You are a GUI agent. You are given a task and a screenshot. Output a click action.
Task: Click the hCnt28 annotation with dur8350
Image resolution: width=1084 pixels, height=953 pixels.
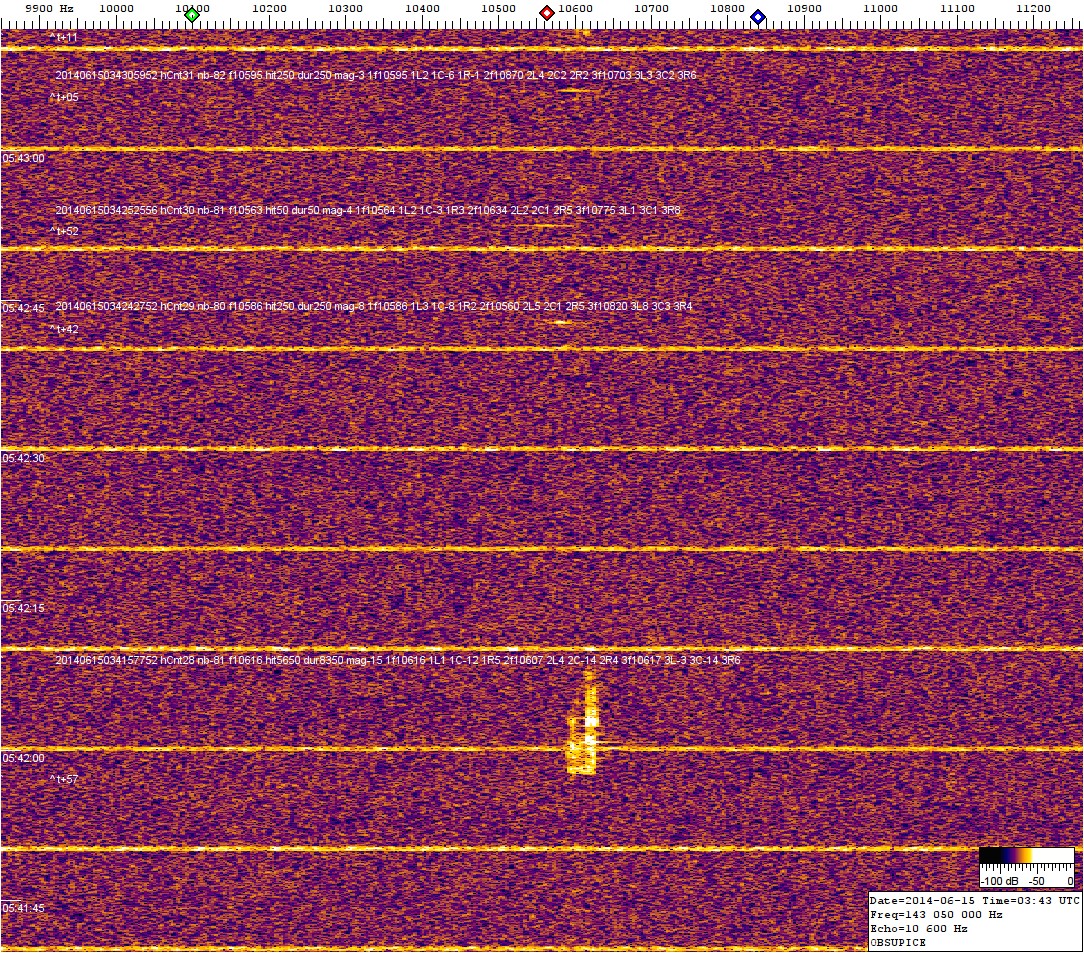coord(398,661)
